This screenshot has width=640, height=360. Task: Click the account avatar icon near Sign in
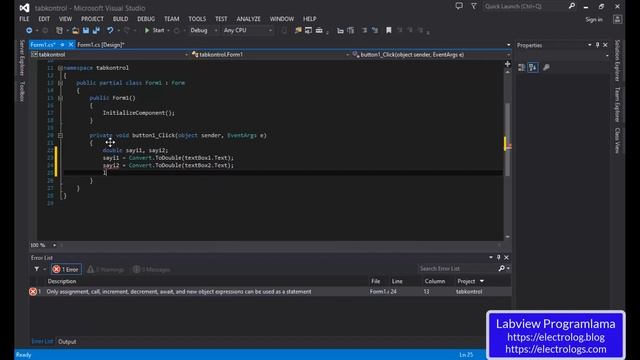tap(618, 19)
